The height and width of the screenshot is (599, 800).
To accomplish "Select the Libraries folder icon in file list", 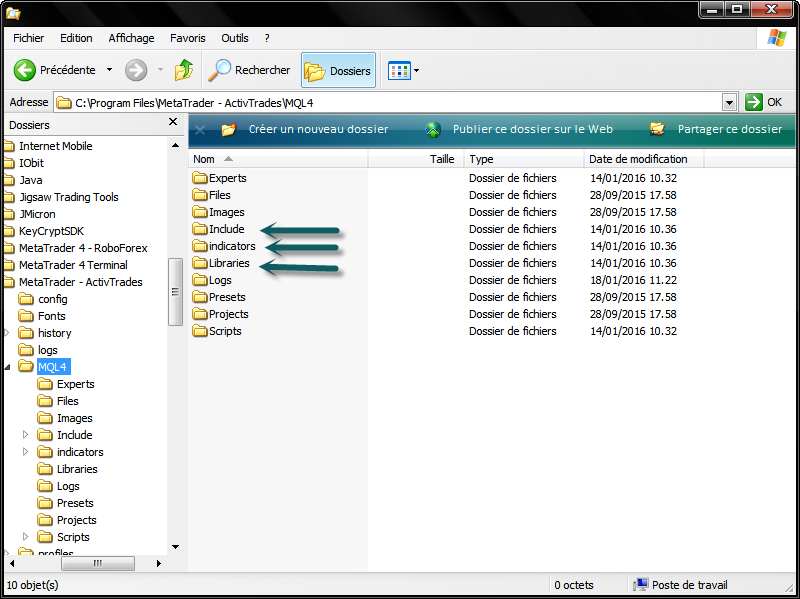I will 200,263.
